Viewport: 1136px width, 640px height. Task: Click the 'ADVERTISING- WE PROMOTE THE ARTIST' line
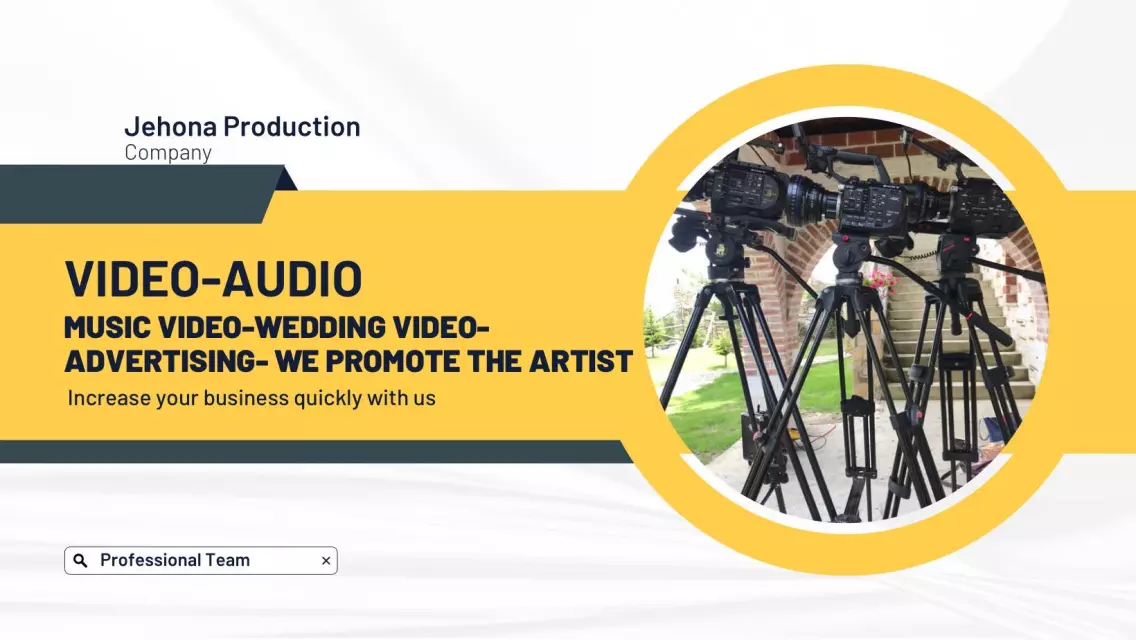(x=348, y=361)
